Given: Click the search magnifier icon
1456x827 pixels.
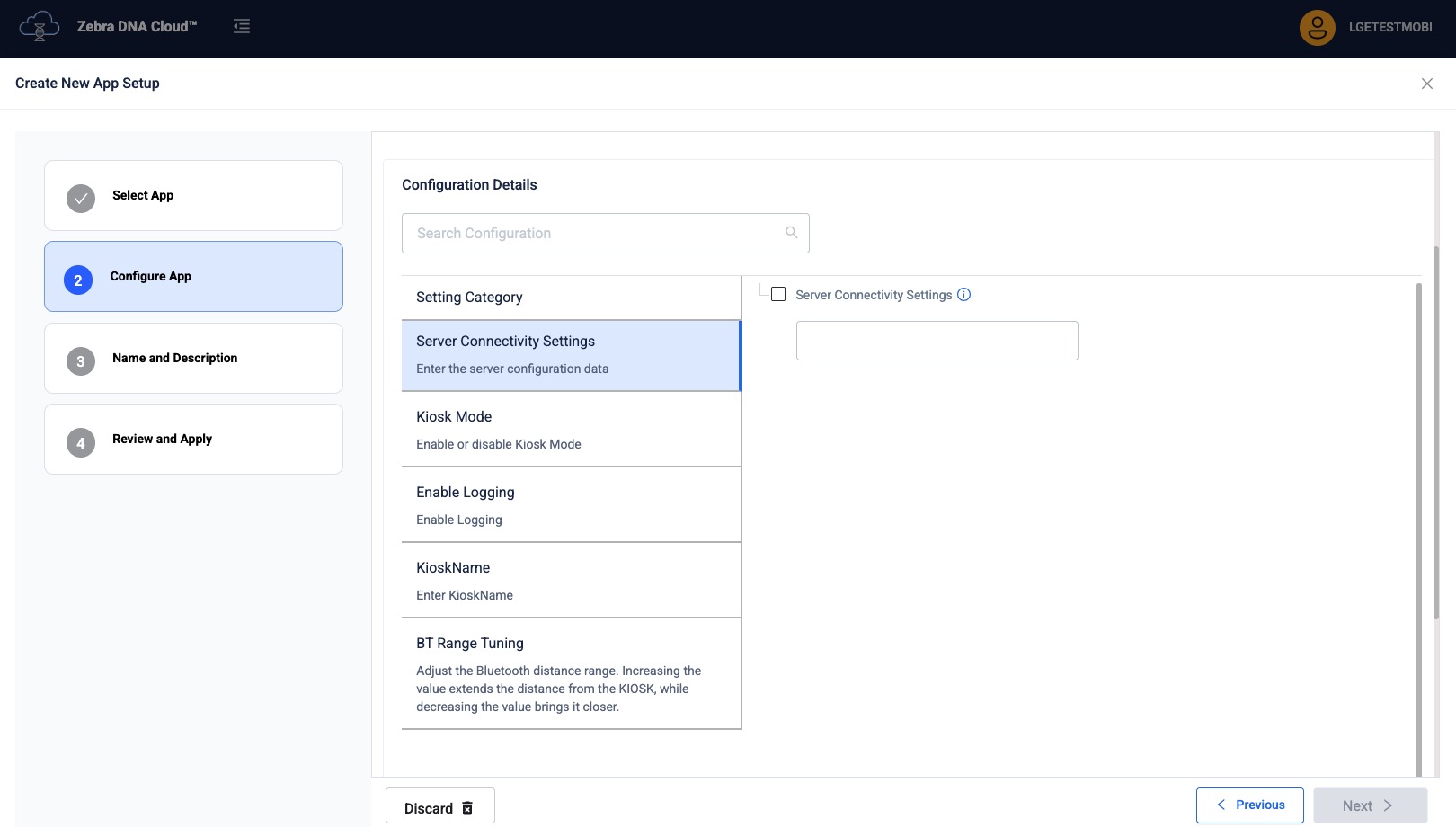Looking at the screenshot, I should [792, 233].
